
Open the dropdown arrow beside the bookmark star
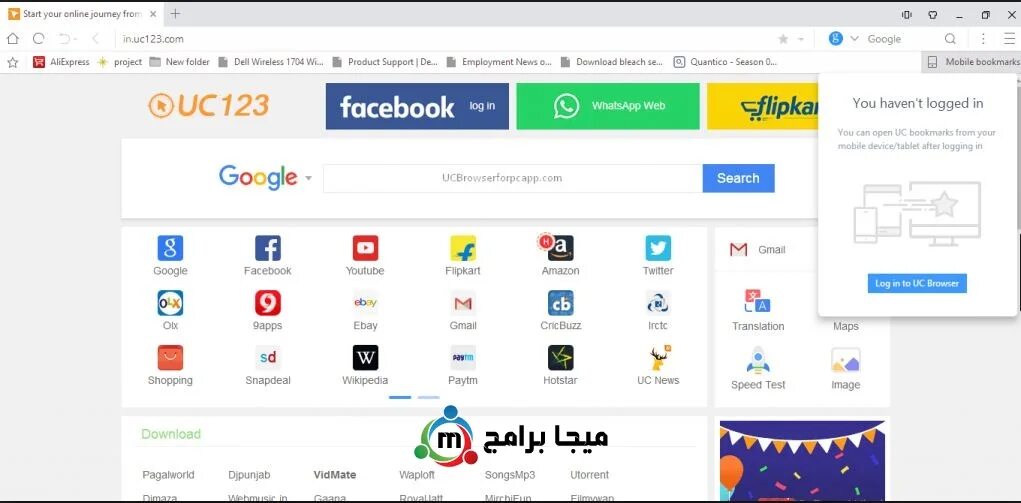click(x=801, y=39)
